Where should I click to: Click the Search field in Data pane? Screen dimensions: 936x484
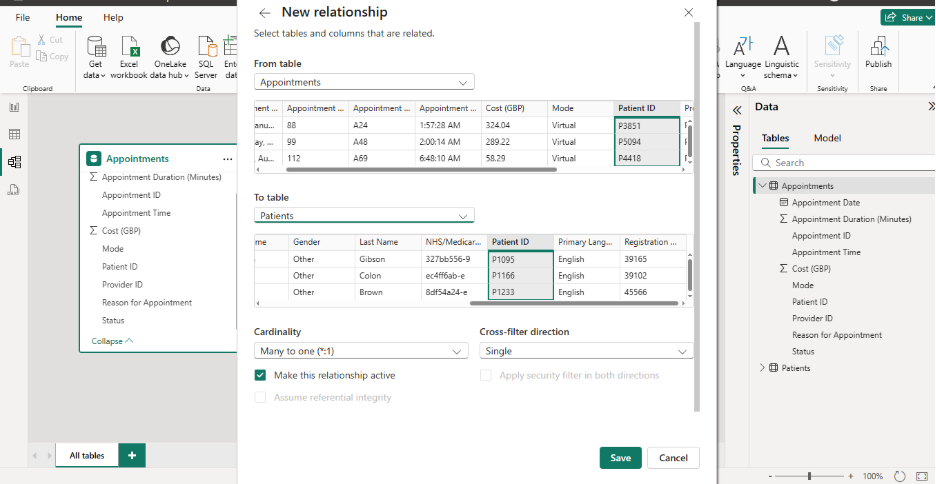844,162
